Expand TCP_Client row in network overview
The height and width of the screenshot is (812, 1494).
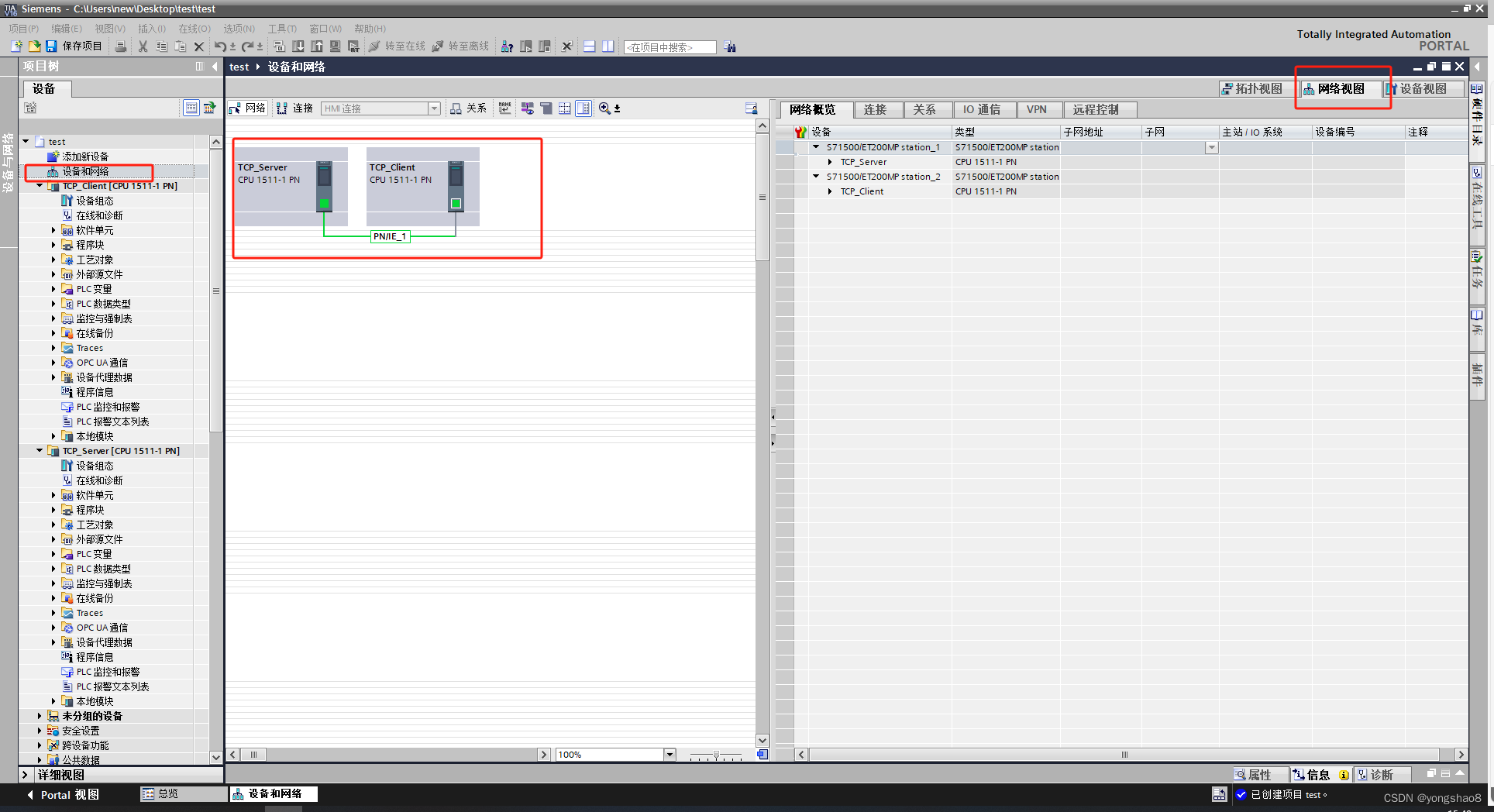click(x=830, y=191)
